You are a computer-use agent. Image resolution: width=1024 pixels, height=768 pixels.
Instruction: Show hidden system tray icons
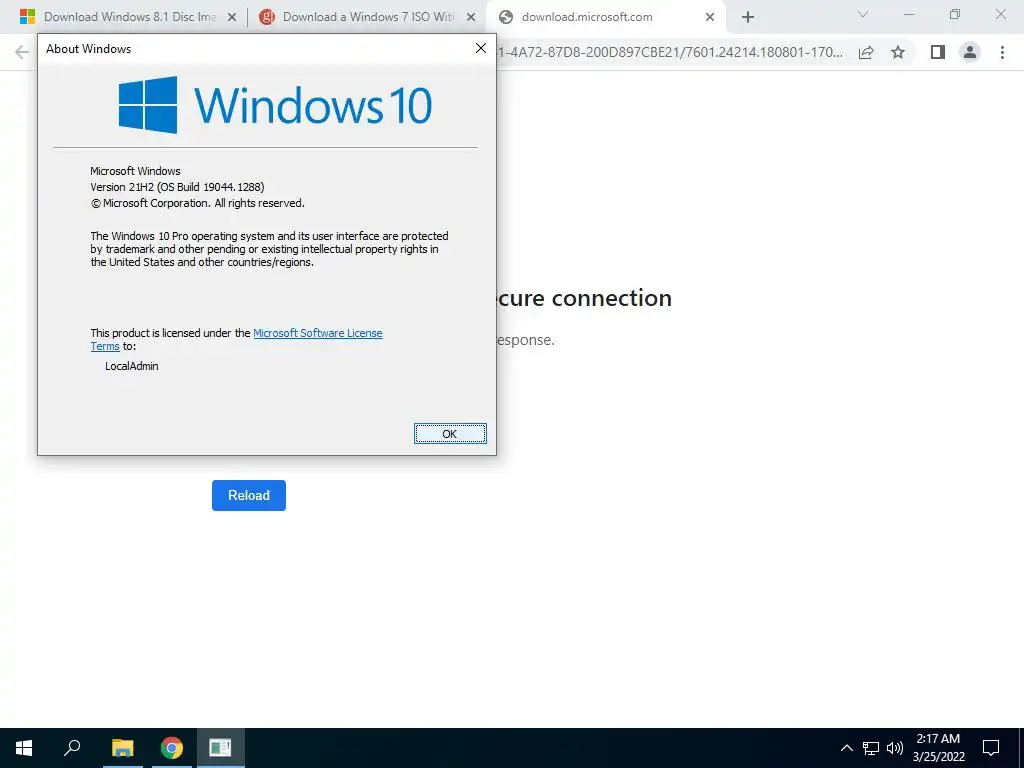[x=846, y=748]
